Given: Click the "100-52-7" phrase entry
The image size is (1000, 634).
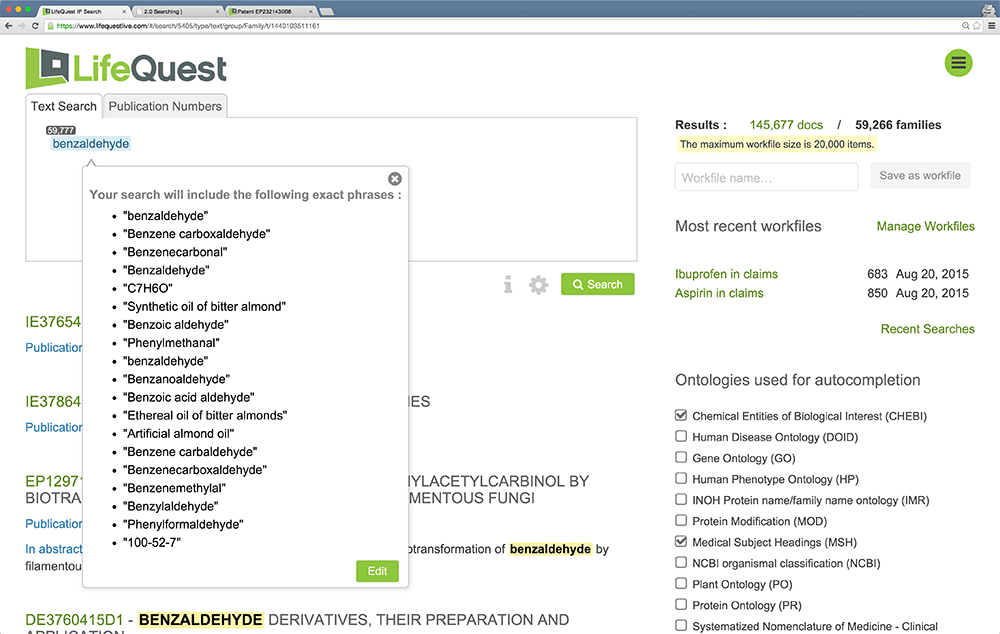Looking at the screenshot, I should (152, 542).
